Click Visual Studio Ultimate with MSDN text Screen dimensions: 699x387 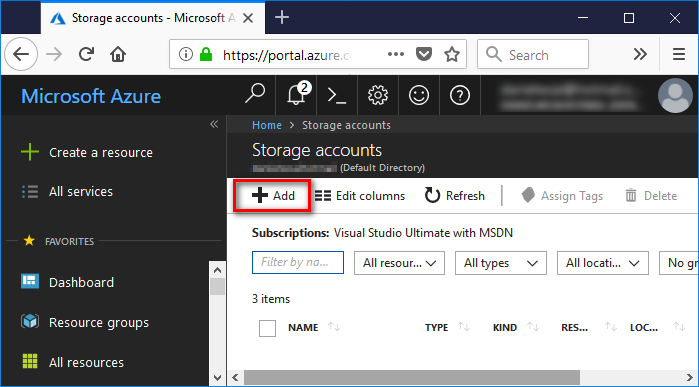[423, 233]
